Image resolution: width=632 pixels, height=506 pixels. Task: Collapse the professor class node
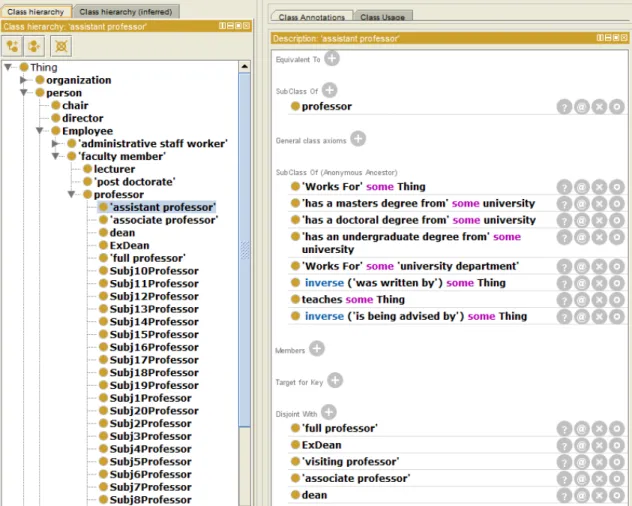tap(71, 194)
